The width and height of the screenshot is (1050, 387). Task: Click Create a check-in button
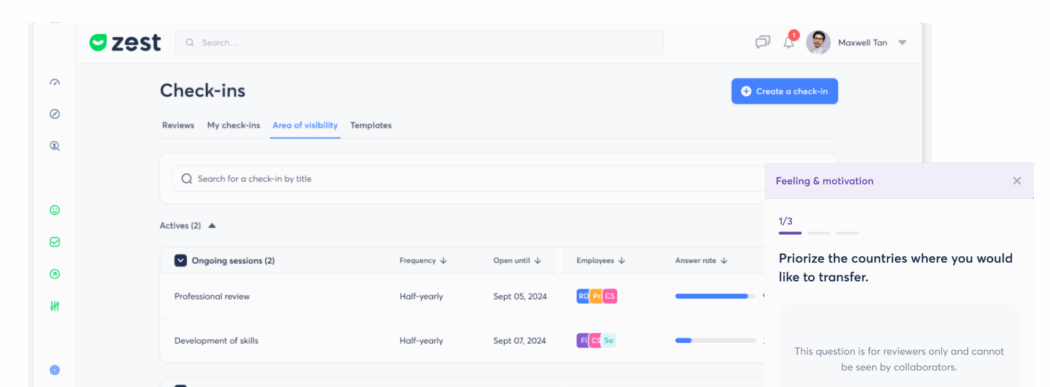784,91
